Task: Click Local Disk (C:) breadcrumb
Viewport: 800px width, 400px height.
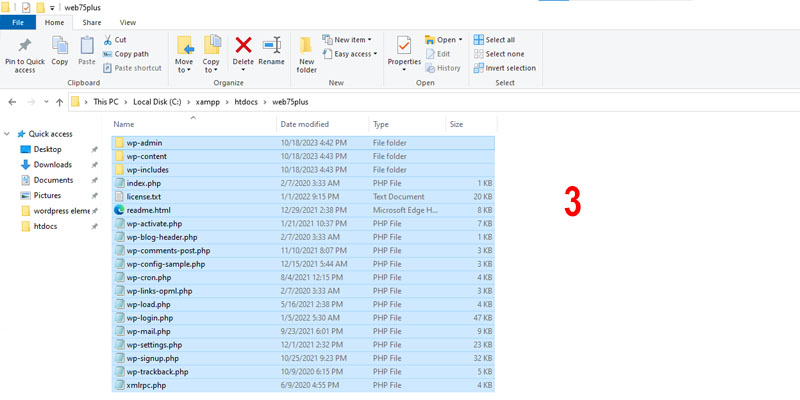Action: 157,102
